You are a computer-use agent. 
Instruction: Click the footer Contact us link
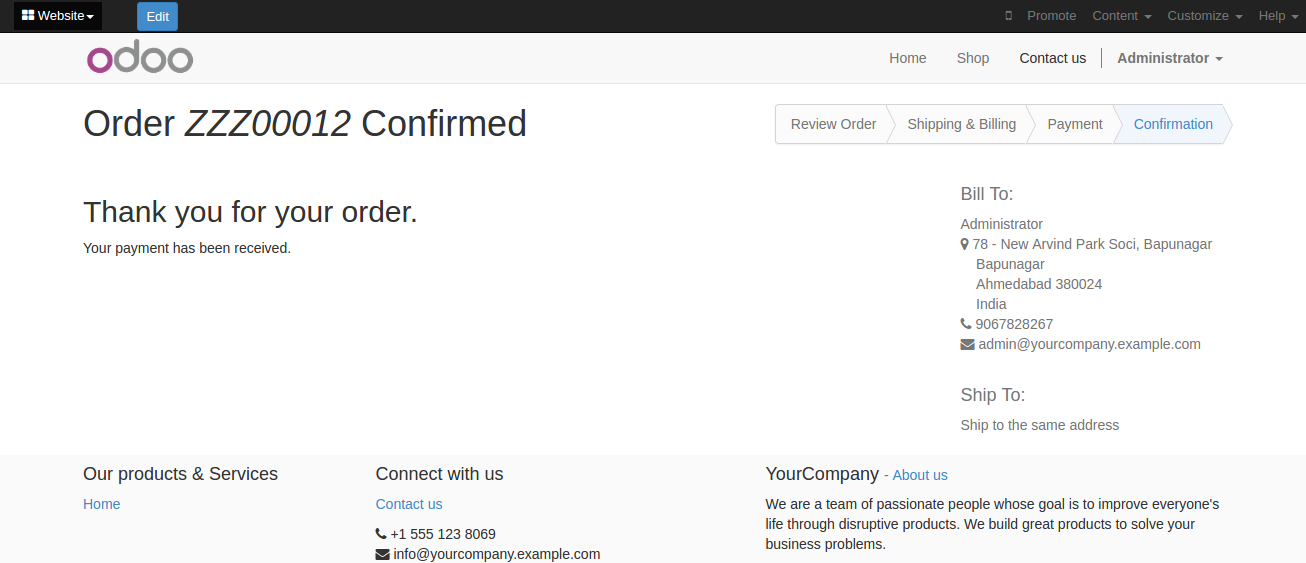click(x=409, y=504)
